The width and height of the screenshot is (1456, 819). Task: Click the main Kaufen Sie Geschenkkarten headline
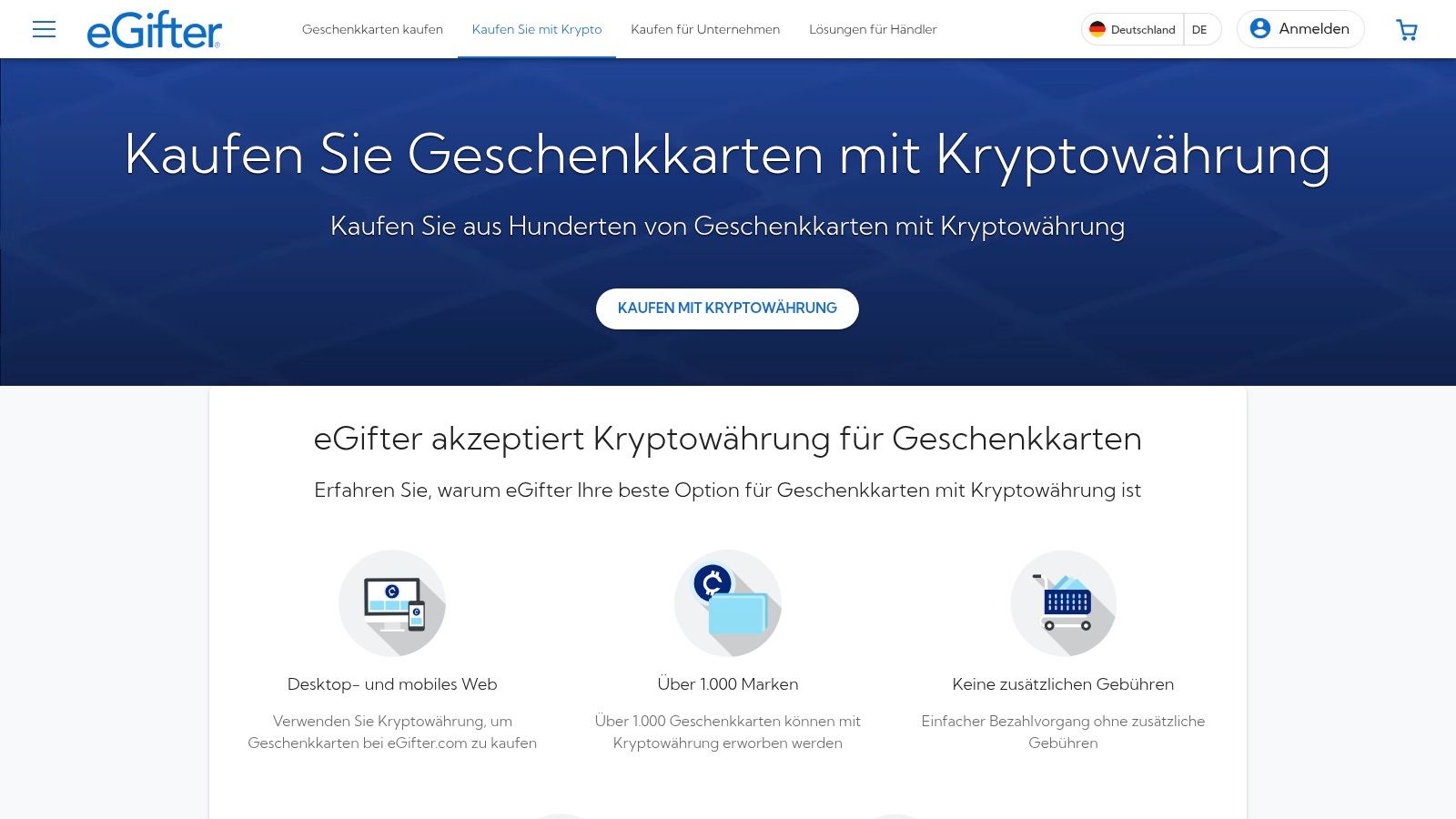[727, 155]
